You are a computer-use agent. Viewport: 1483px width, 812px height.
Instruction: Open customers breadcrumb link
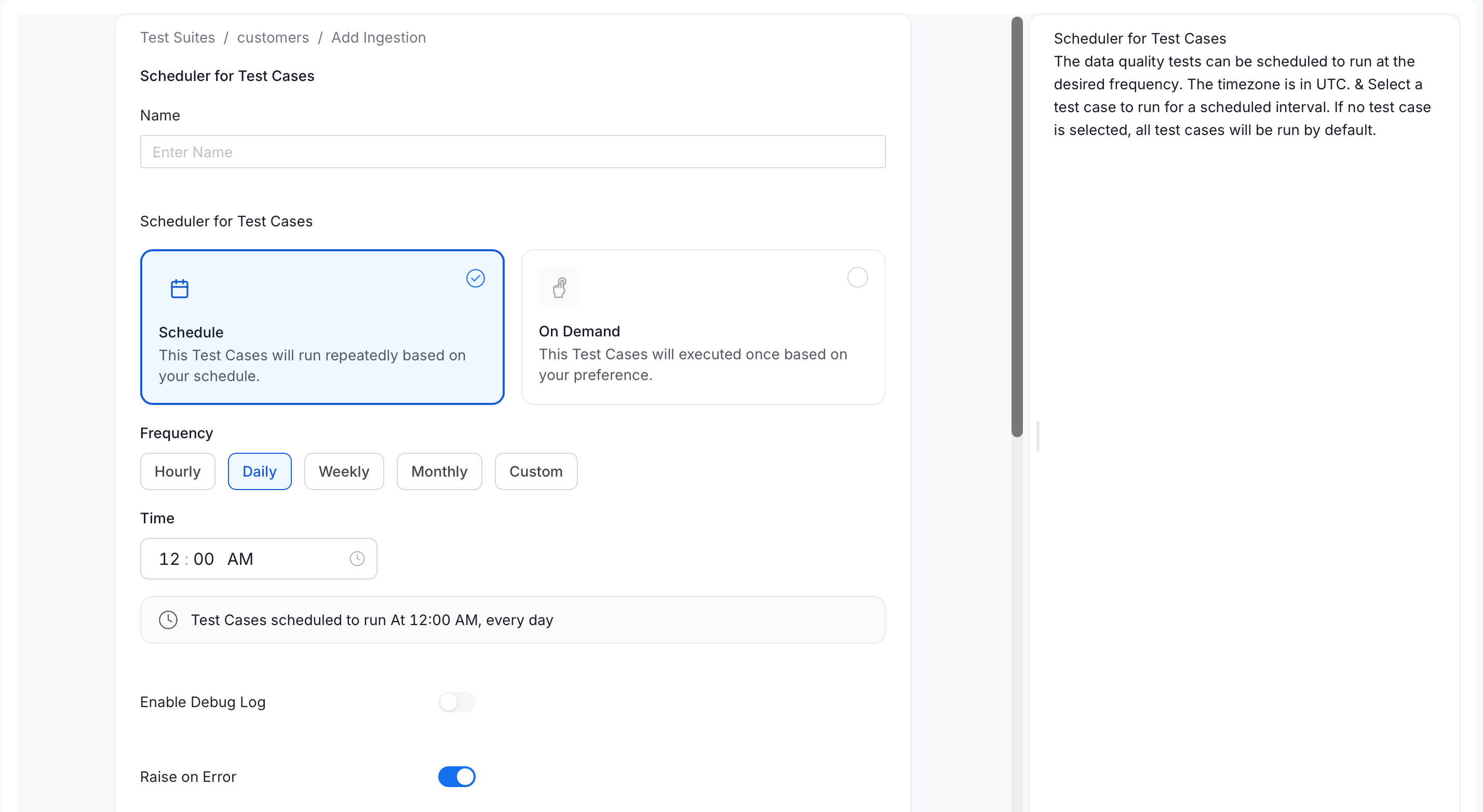(x=273, y=37)
